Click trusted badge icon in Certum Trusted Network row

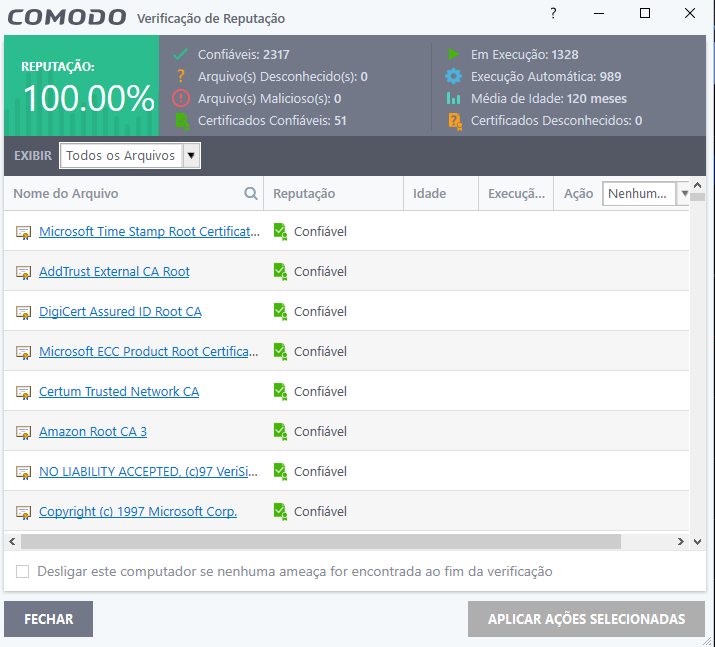pyautogui.click(x=280, y=392)
